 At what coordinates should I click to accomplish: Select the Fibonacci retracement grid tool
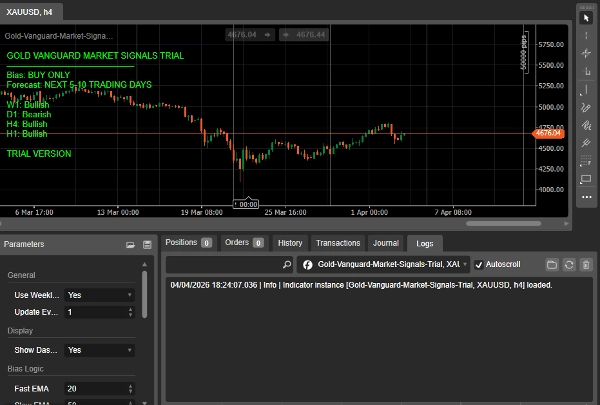pyautogui.click(x=586, y=161)
